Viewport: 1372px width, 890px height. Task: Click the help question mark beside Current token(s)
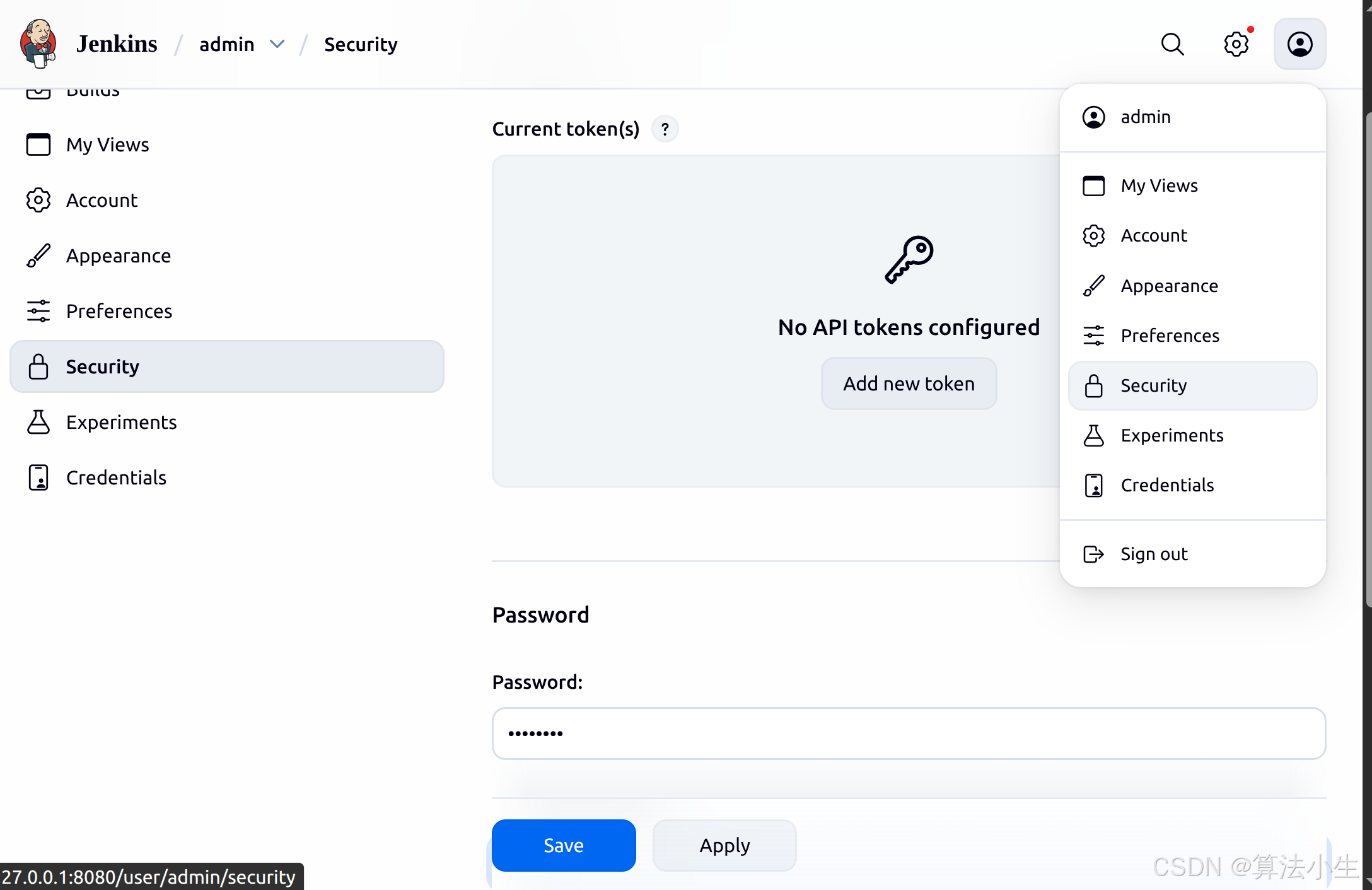point(665,129)
